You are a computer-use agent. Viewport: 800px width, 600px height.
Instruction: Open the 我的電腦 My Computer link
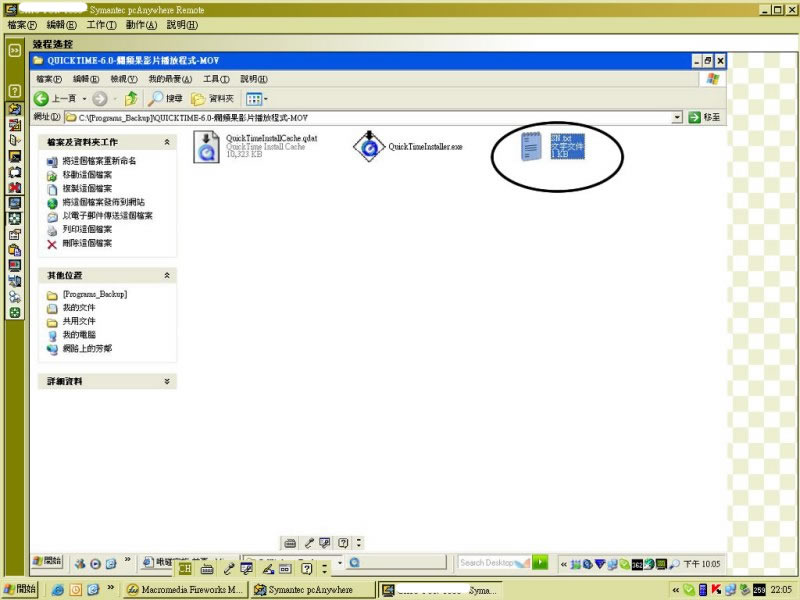pos(79,335)
